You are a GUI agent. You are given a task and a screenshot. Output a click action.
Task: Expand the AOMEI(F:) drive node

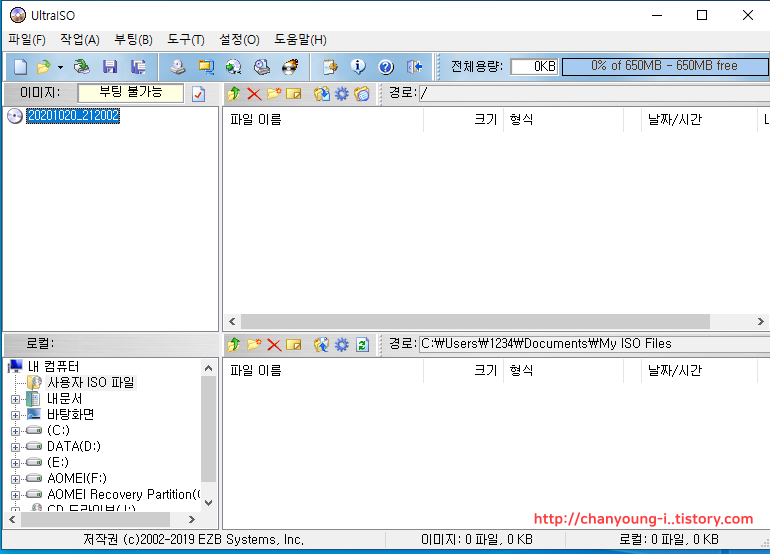pyautogui.click(x=15, y=479)
